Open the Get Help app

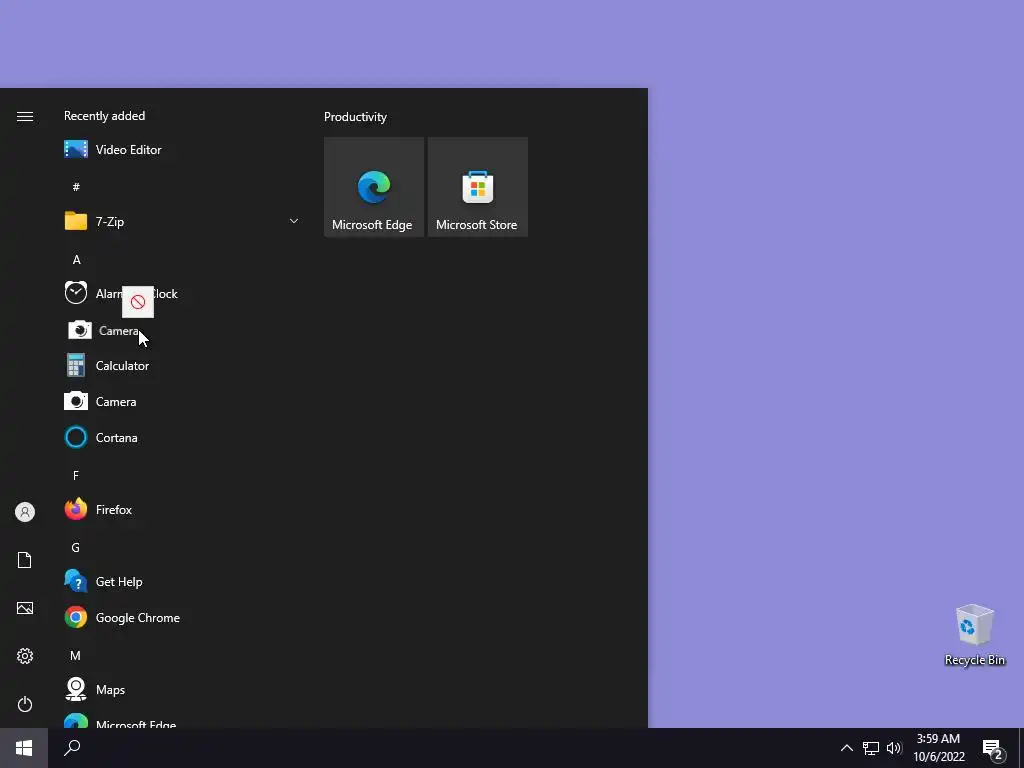(x=182, y=581)
